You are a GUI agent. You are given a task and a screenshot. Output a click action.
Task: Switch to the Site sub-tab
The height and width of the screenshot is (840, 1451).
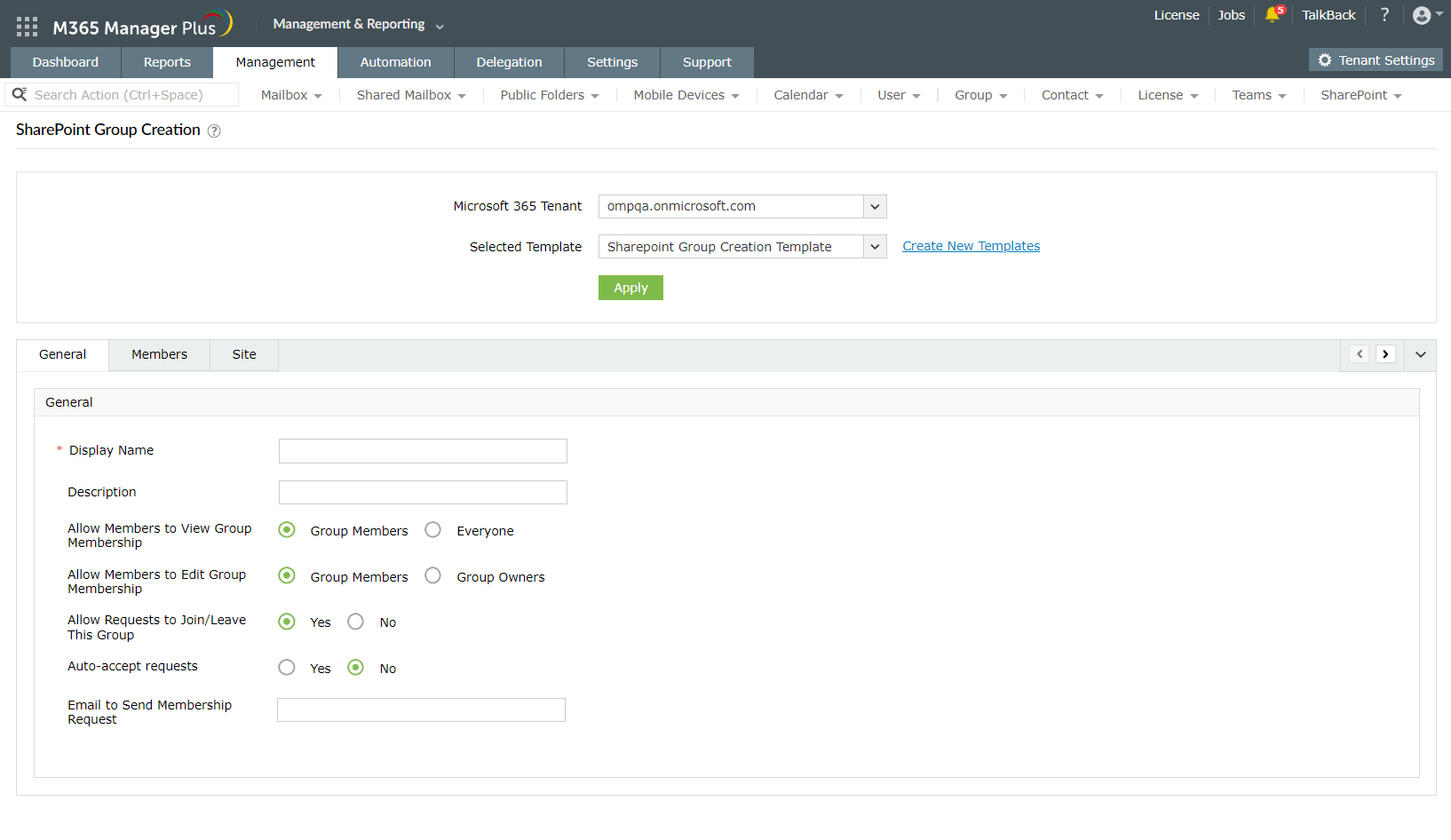tap(244, 354)
